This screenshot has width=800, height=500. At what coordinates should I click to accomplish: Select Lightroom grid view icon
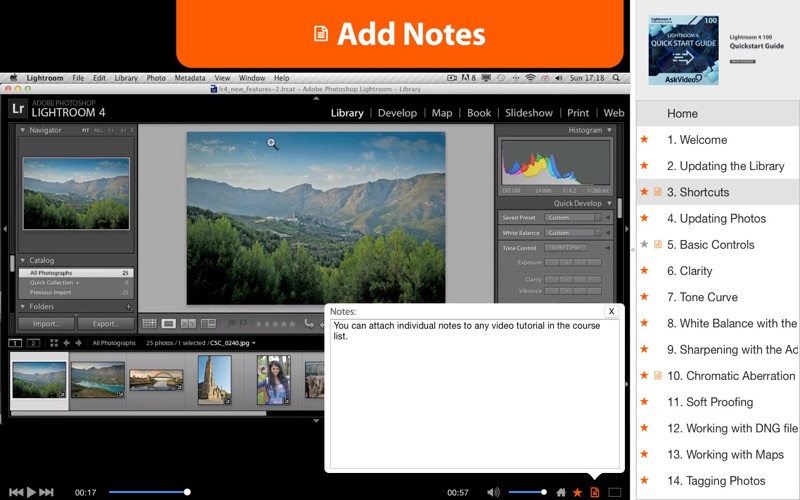pos(149,323)
